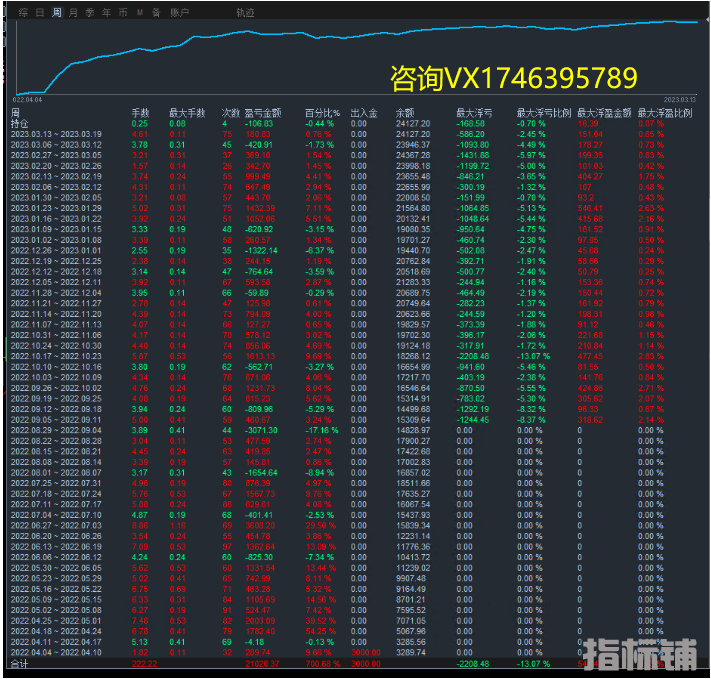Screen dimensions: 711x679
Task: Click the 2022.04.04 start date on chart
Action: point(28,100)
